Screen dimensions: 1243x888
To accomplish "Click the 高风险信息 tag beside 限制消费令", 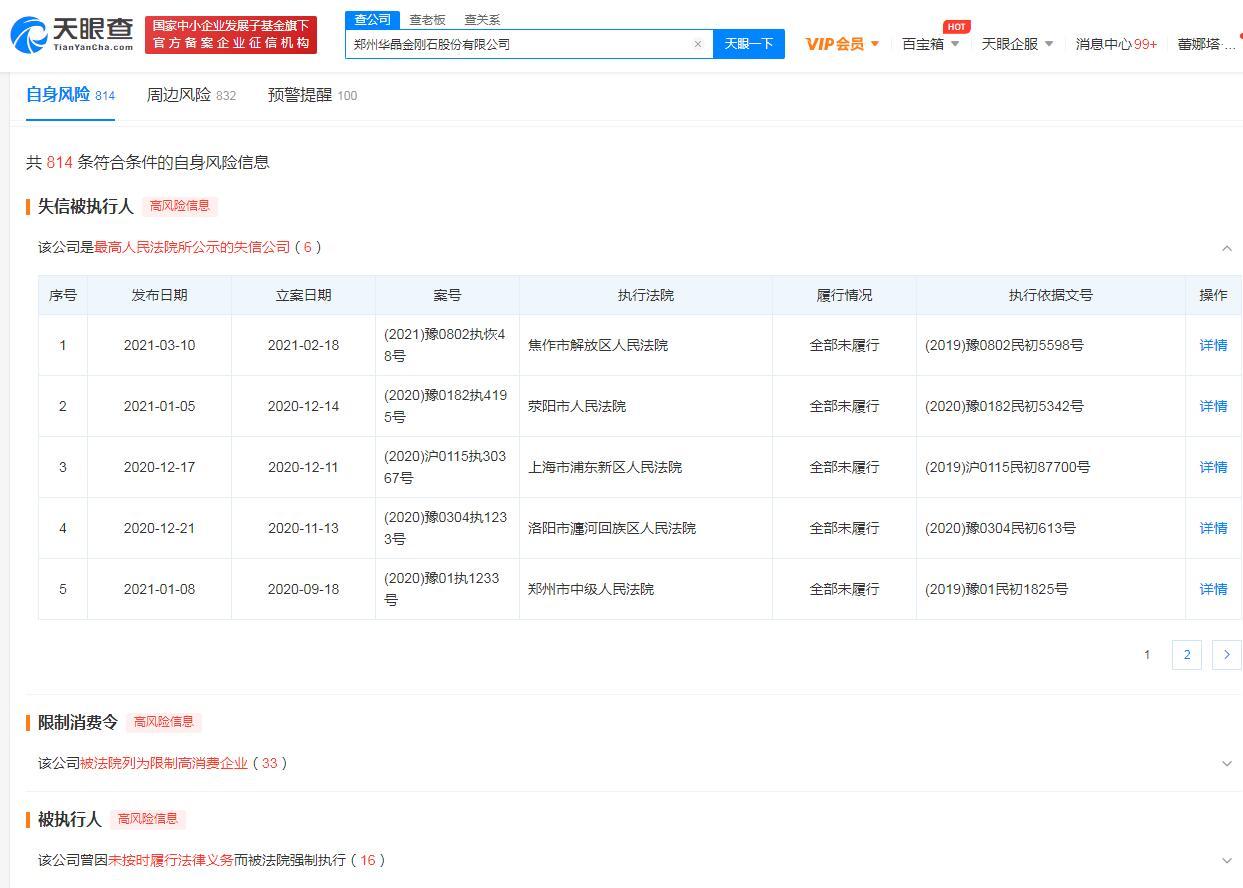I will 164,722.
